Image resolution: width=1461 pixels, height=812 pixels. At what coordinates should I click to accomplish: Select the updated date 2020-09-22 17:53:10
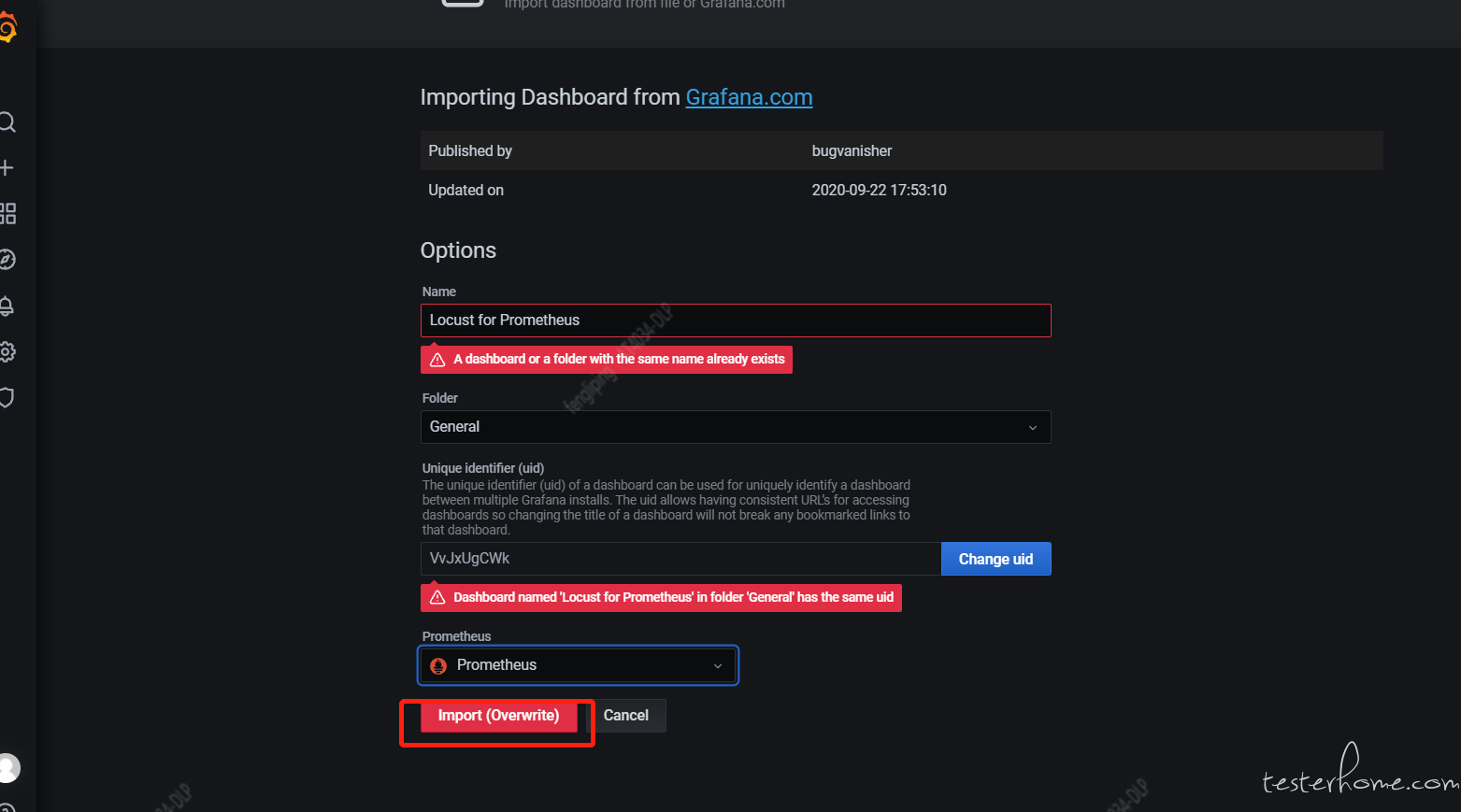[x=879, y=190]
